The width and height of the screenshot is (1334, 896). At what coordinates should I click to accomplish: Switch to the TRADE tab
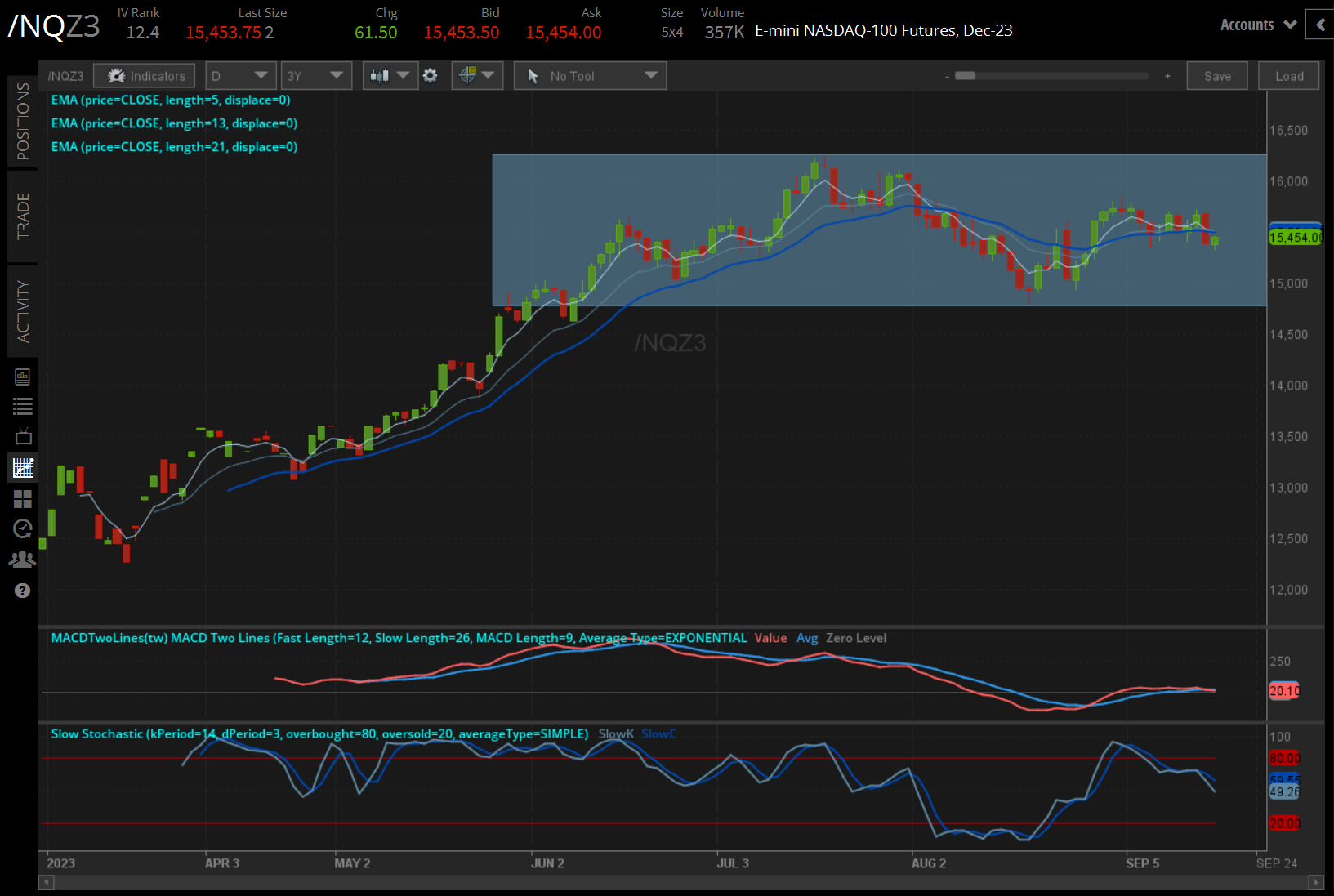tap(22, 216)
